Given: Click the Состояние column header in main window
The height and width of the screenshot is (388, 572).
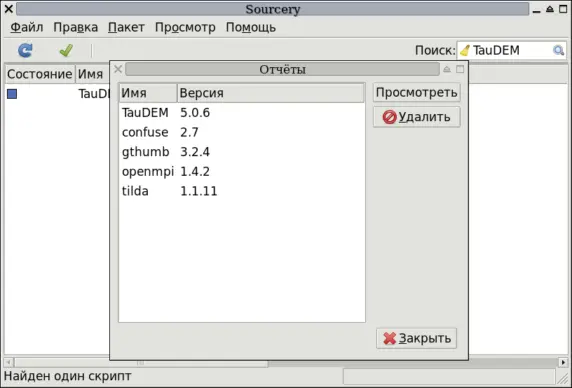Looking at the screenshot, I should 39,74.
